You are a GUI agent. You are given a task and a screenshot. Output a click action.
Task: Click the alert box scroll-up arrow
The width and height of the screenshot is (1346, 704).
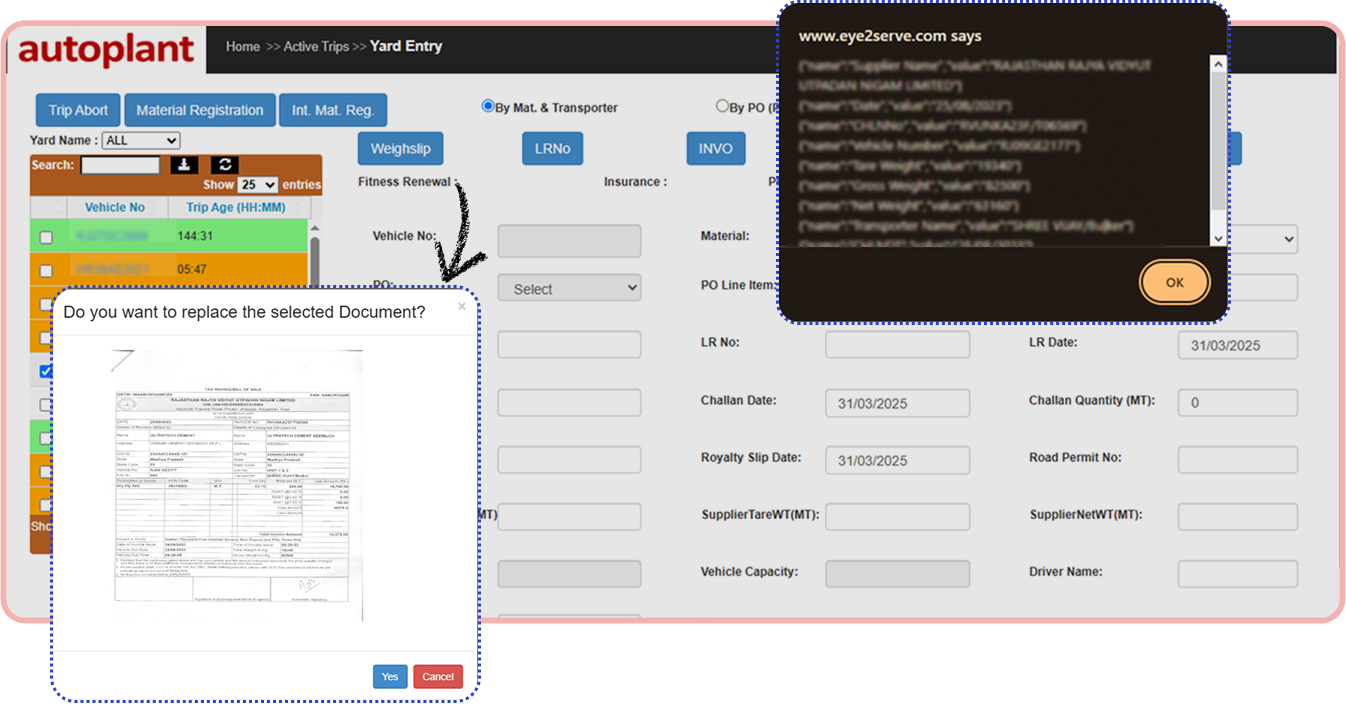click(x=1217, y=65)
